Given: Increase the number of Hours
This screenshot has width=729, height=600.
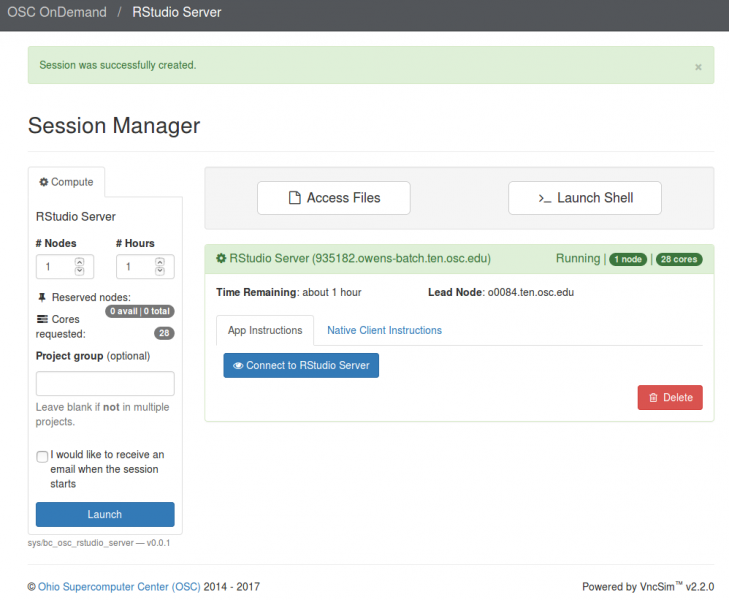Looking at the screenshot, I should pos(160,262).
